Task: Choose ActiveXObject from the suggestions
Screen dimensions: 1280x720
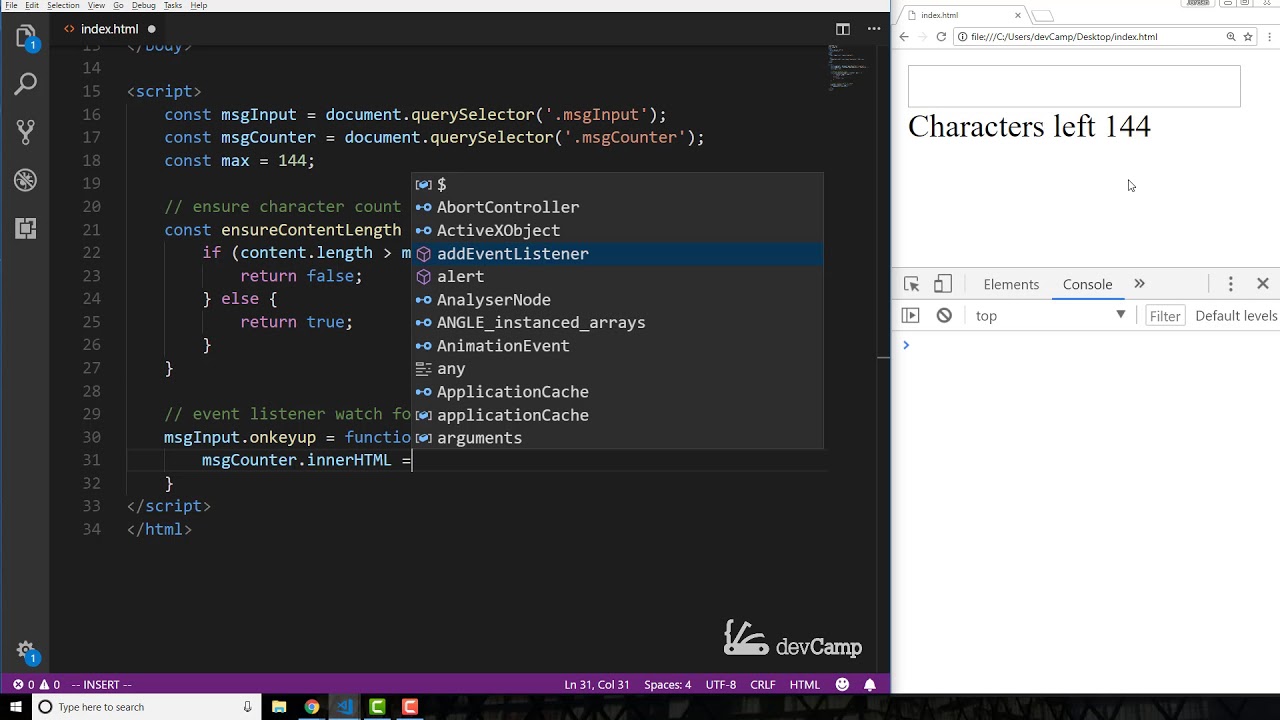Action: [x=619, y=231]
